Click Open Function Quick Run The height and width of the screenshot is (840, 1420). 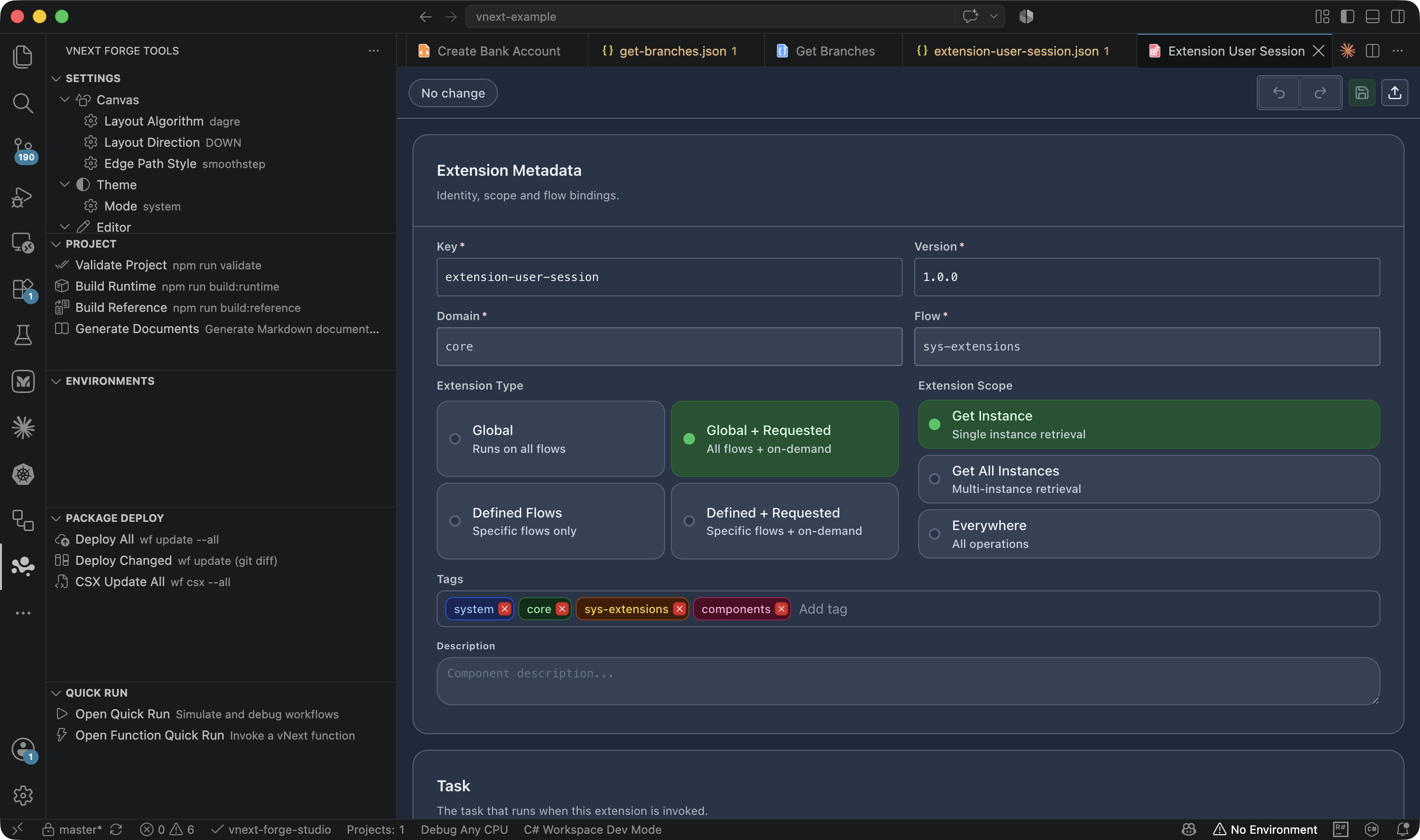tap(221, 735)
